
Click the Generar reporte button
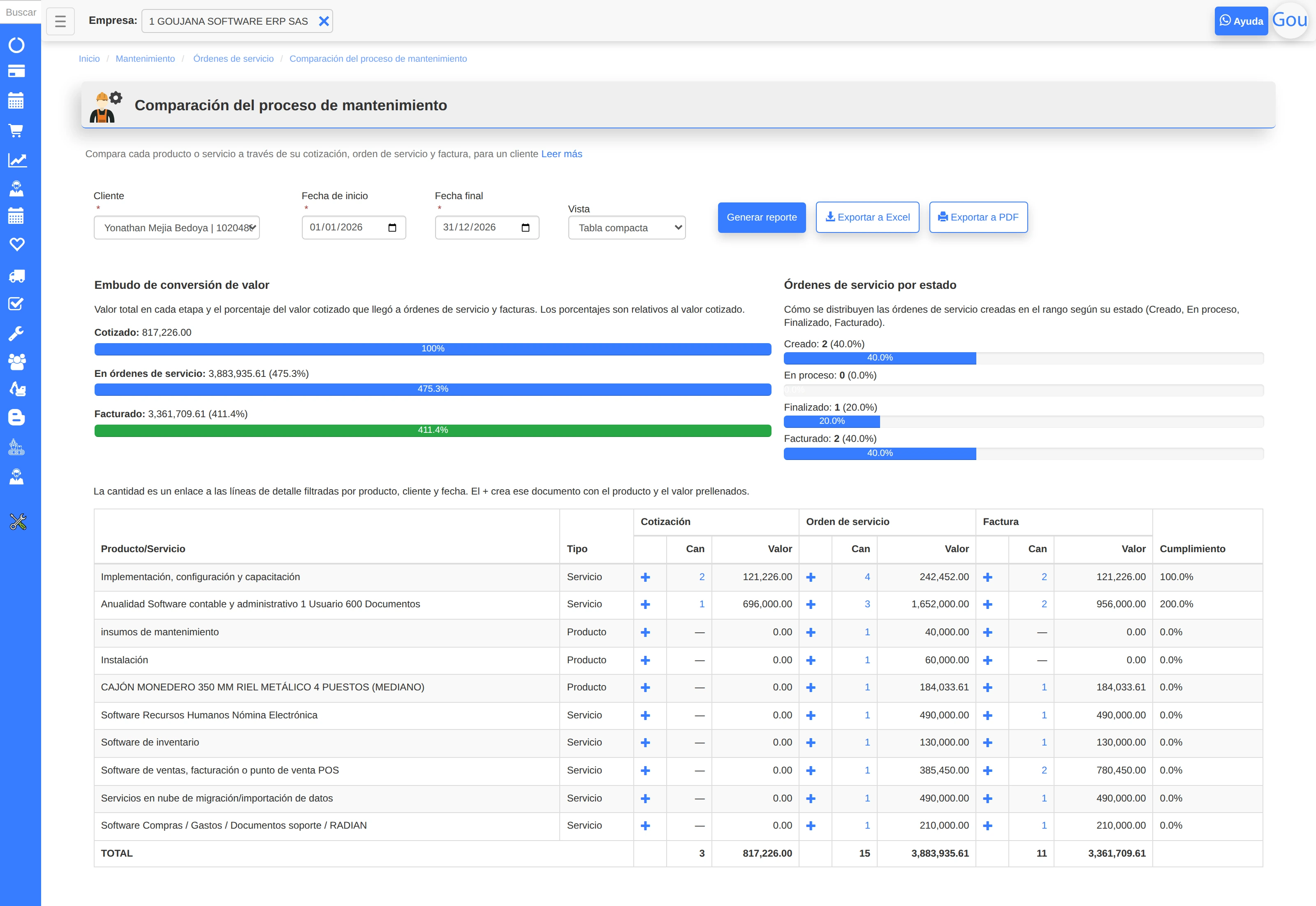coord(762,217)
